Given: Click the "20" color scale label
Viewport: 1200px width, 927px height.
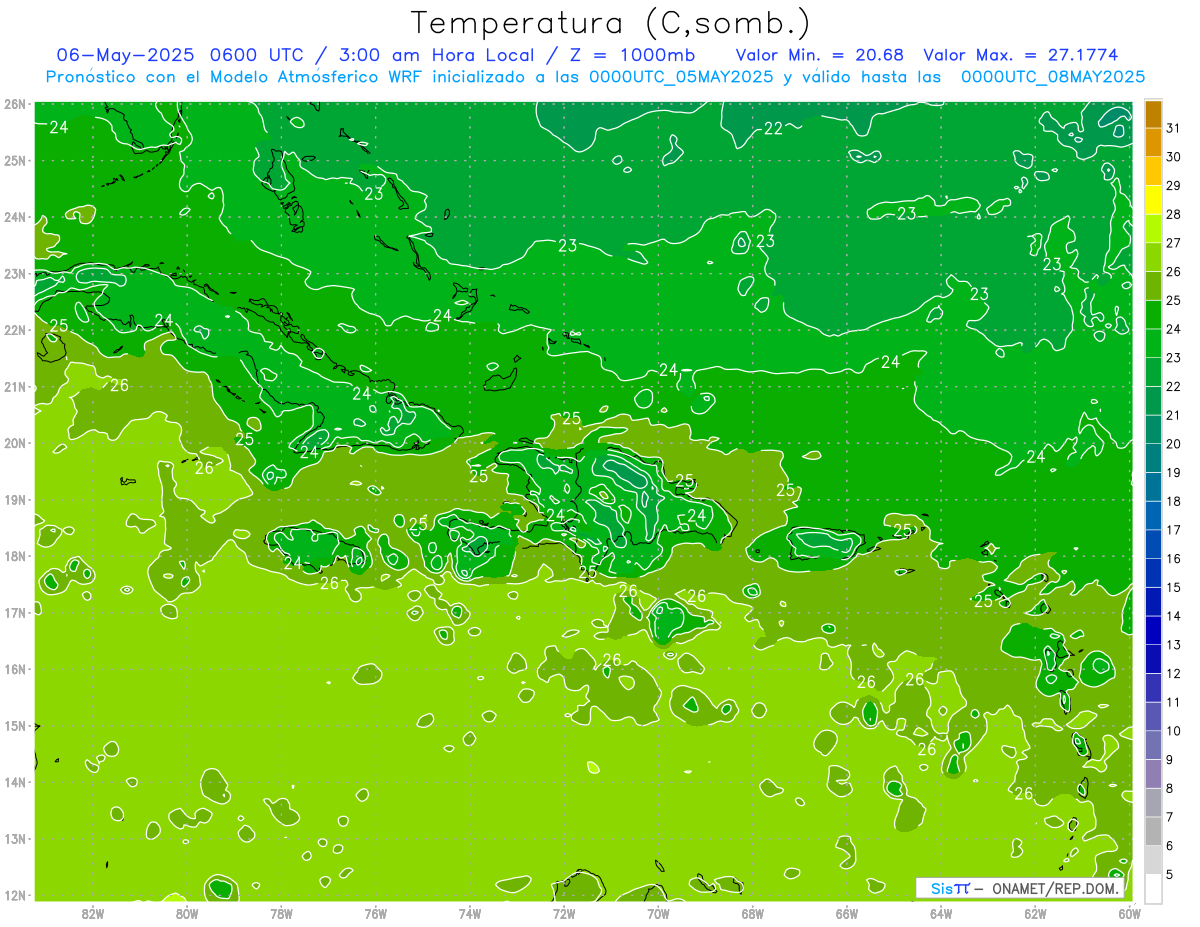Looking at the screenshot, I should (1173, 443).
